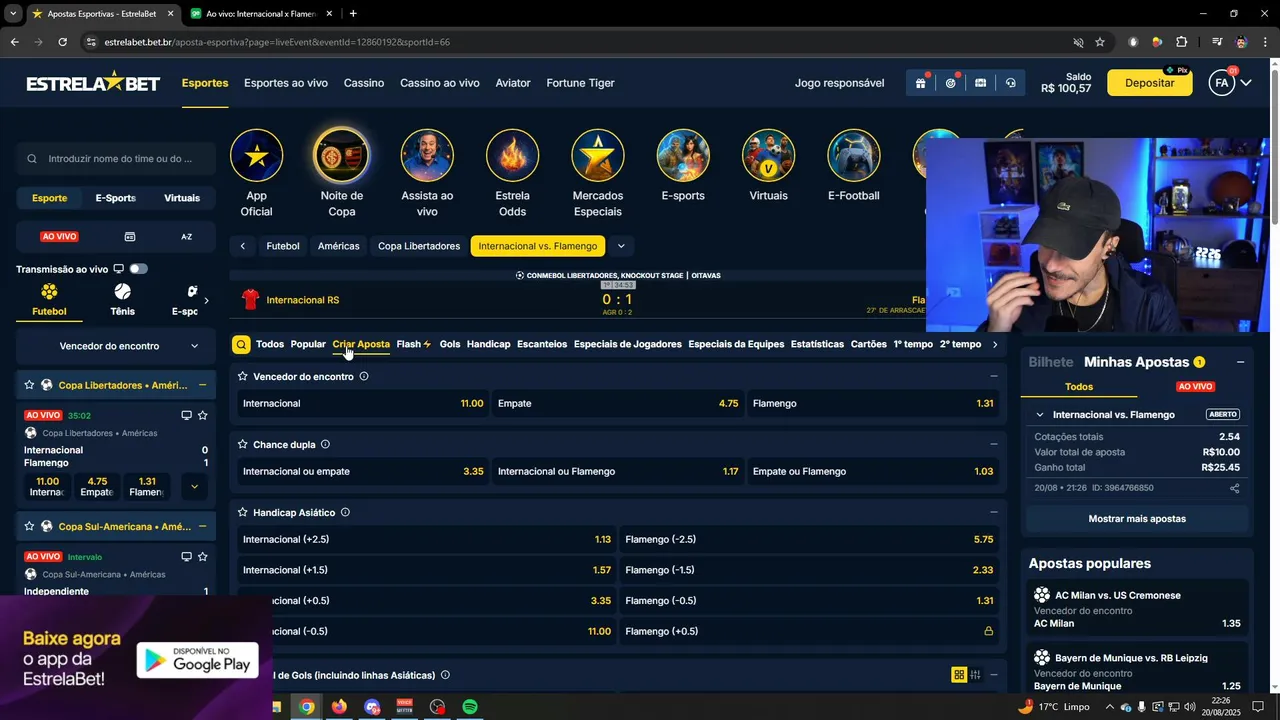Screen dimensions: 1280x720
Task: Open the Cassino ao vivo menu
Action: point(440,83)
